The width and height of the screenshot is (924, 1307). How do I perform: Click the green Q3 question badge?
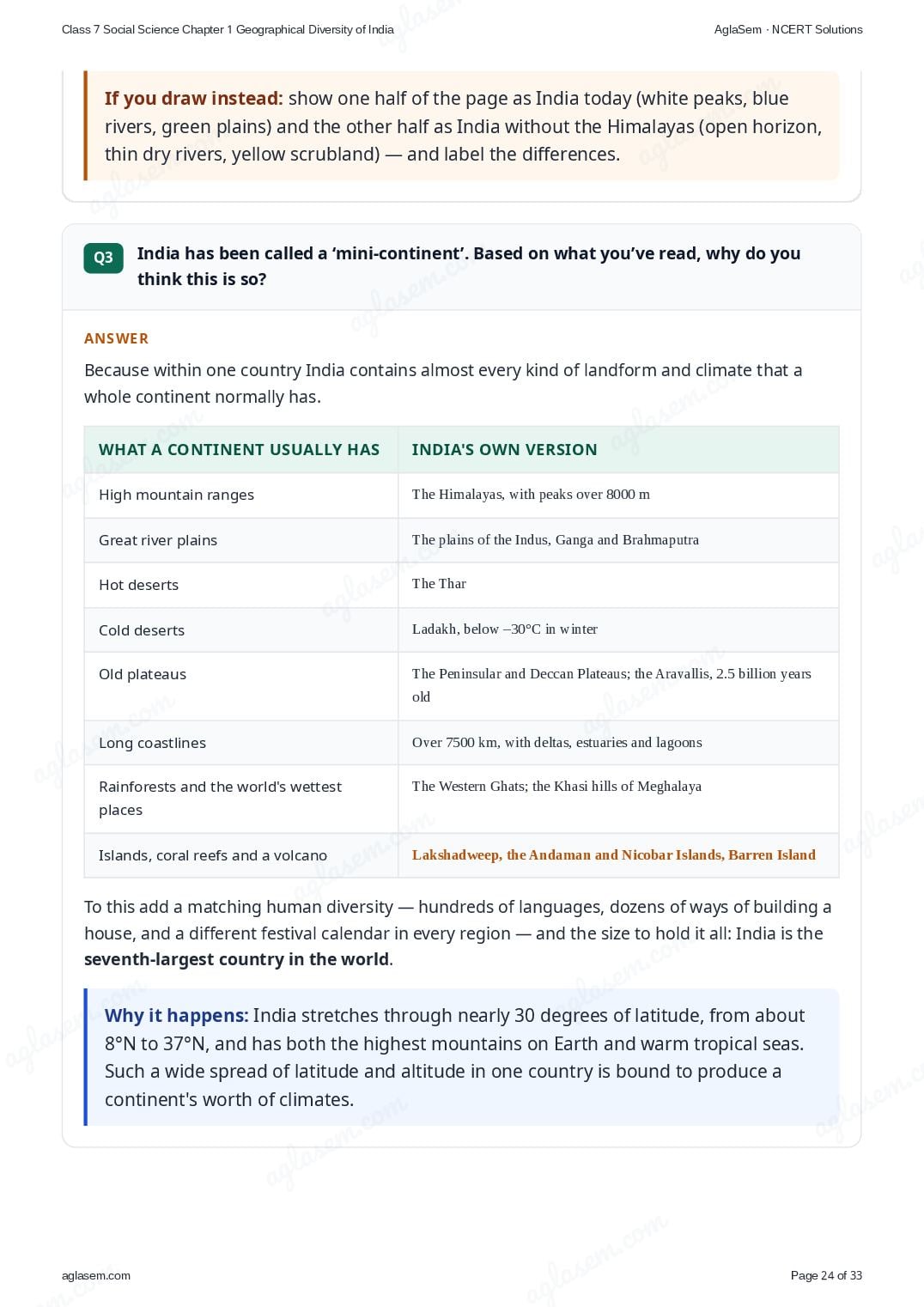pos(103,258)
